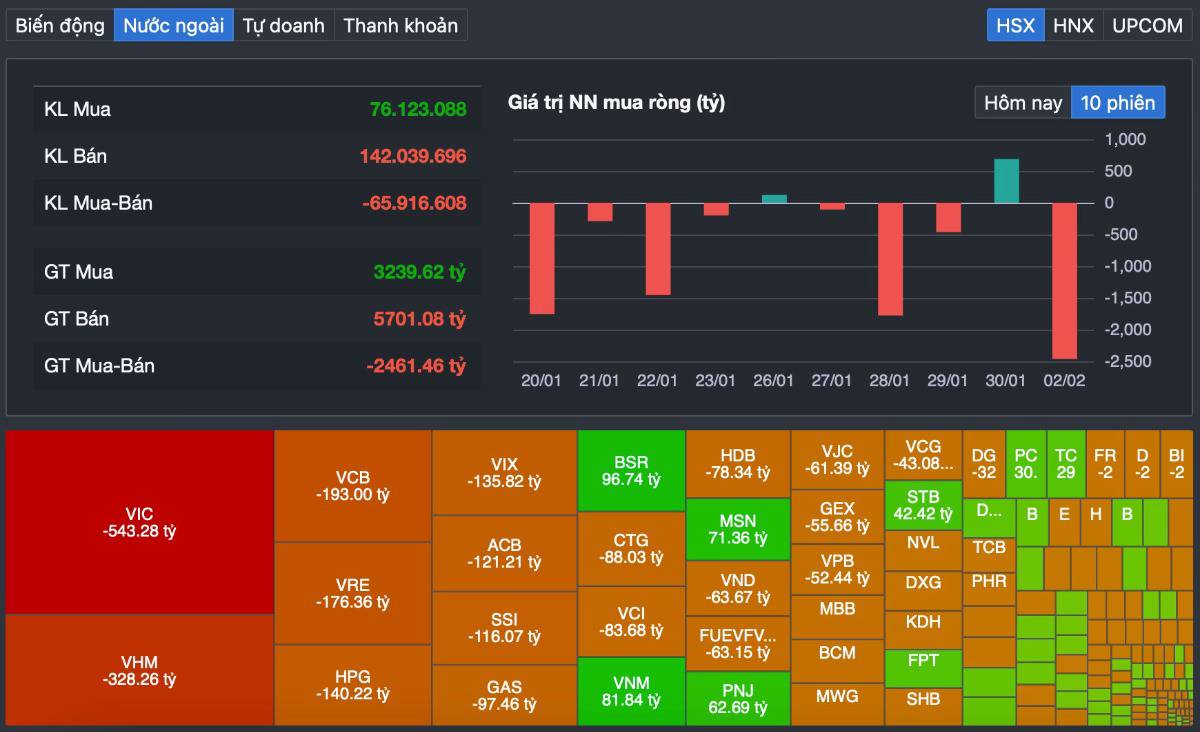
Task: Click the green PC 30 tile
Action: point(1026,464)
